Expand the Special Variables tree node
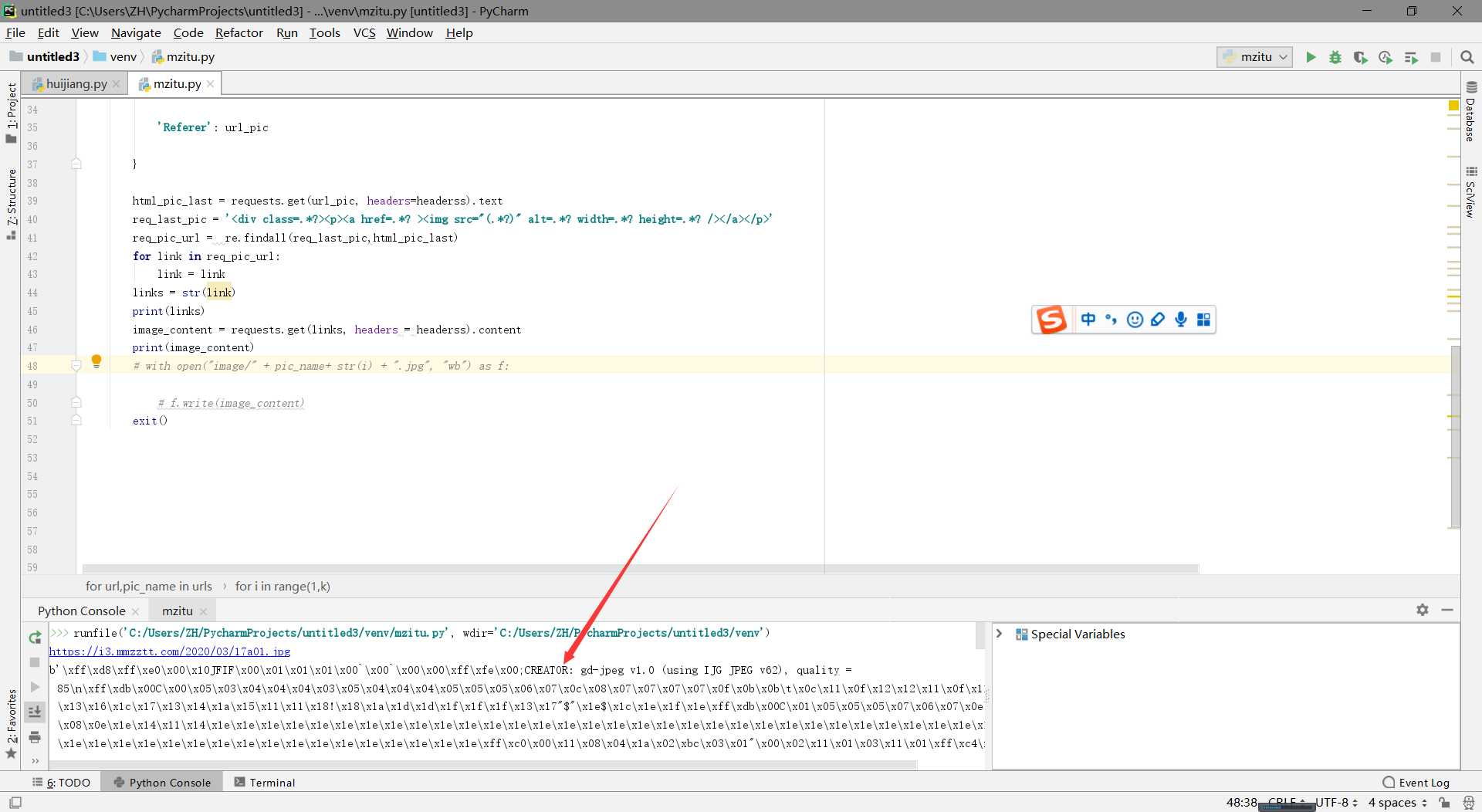Viewport: 1482px width, 812px height. (999, 634)
